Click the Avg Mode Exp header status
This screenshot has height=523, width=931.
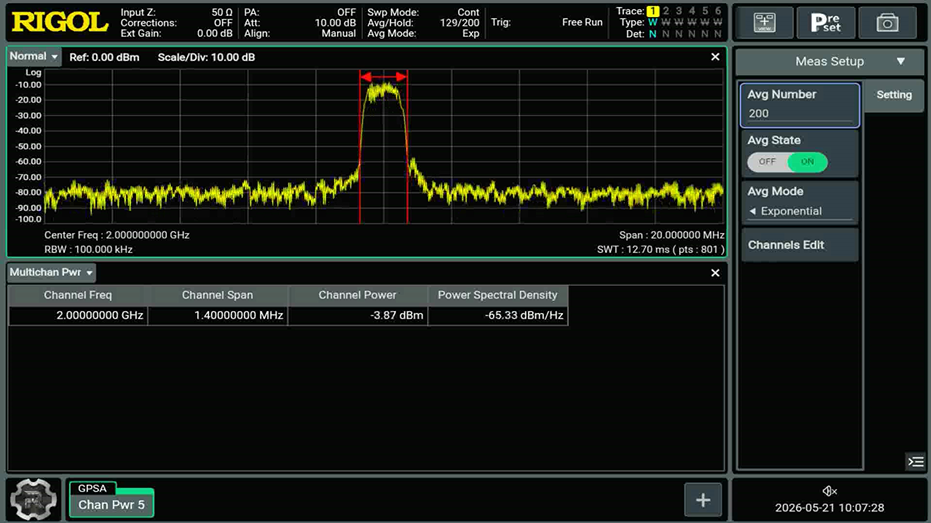pos(423,33)
